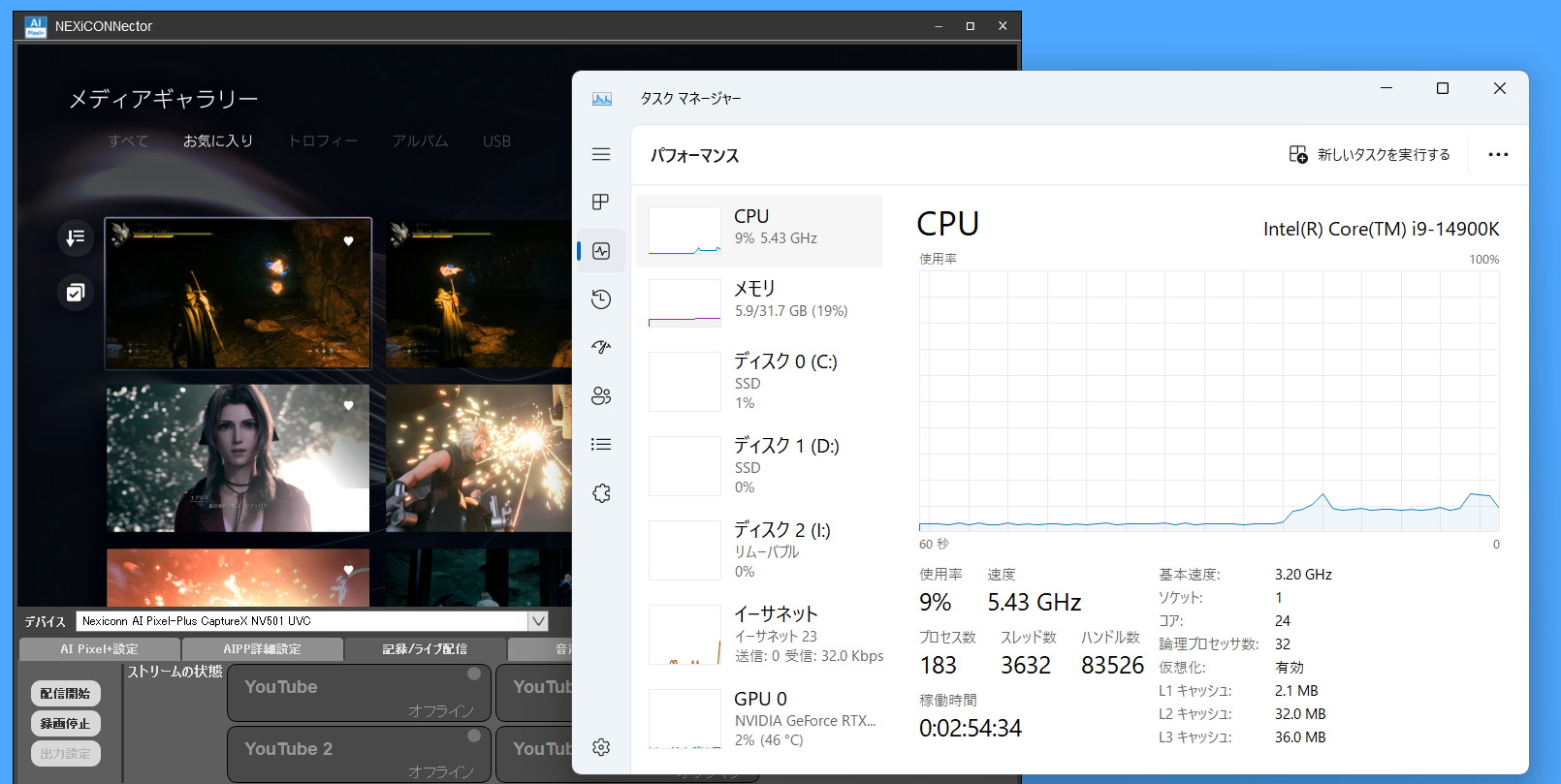Minimize the NEXiCONNector window
The width and height of the screenshot is (1561, 784).
point(938,26)
